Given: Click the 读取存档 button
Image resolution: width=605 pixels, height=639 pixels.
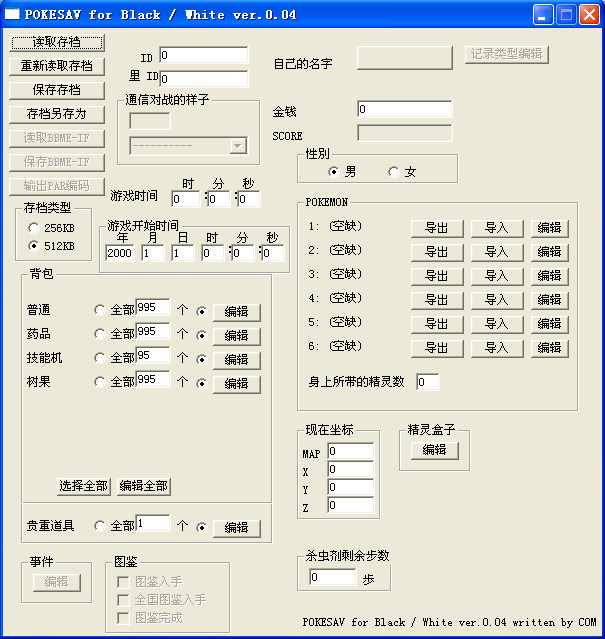Looking at the screenshot, I should tap(57, 42).
